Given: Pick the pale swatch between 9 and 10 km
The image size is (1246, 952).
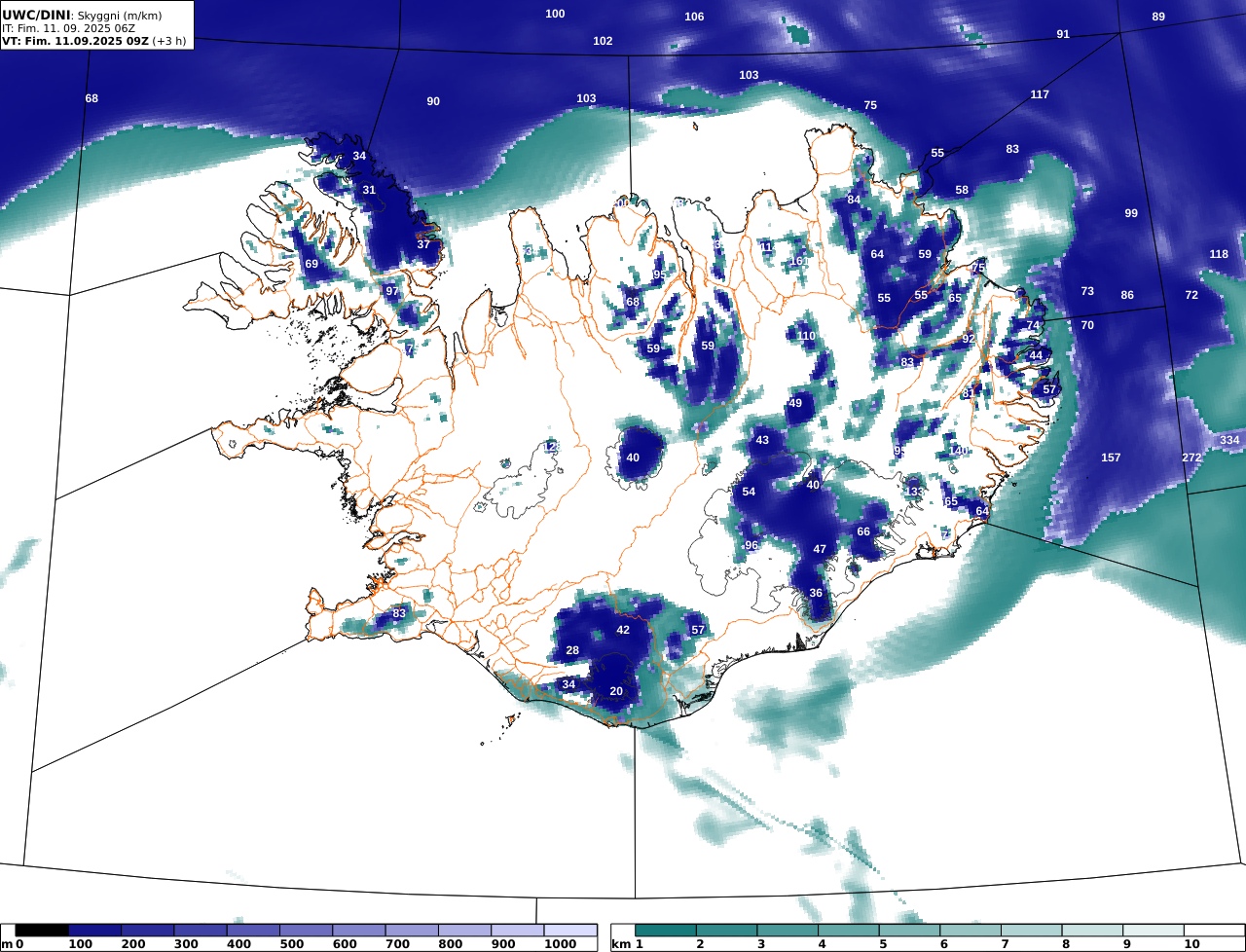Looking at the screenshot, I should [x=1154, y=931].
